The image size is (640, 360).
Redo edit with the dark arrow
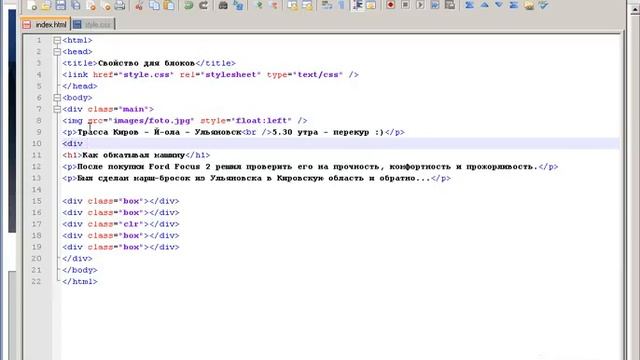point(203,5)
